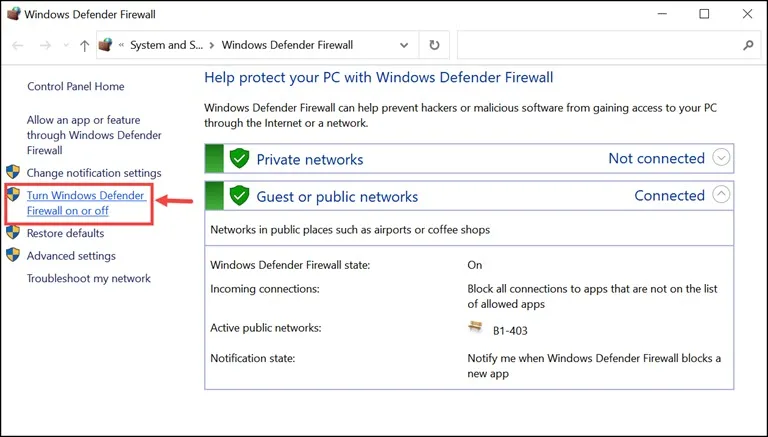768x437 pixels.
Task: Click the Not connected status text
Action: point(656,158)
